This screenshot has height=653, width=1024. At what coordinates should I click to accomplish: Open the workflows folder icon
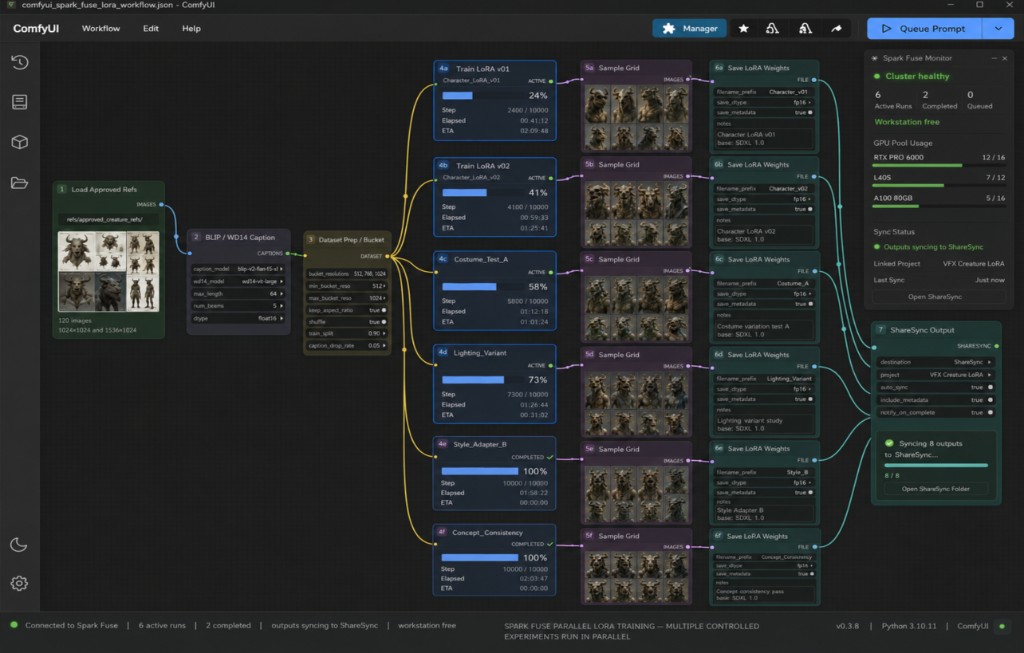[x=20, y=182]
